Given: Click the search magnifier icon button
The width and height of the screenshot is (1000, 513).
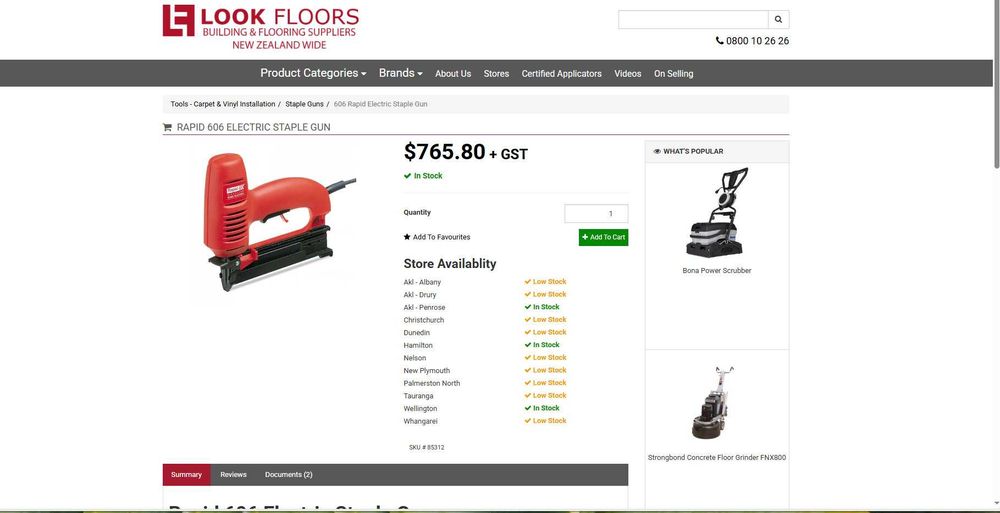Looking at the screenshot, I should 778,20.
